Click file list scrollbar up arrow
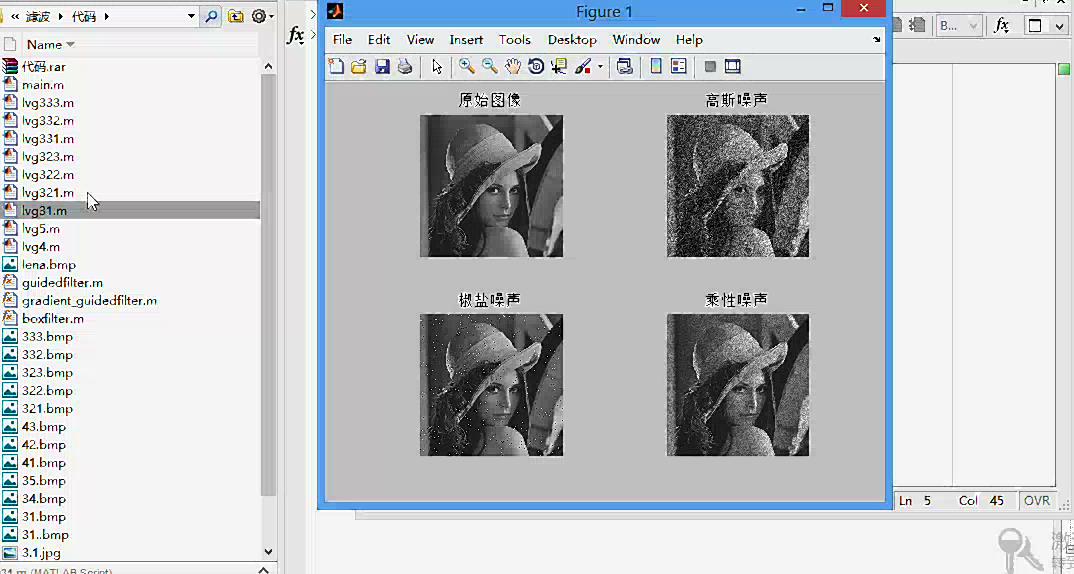This screenshot has height=574, width=1074. click(268, 66)
